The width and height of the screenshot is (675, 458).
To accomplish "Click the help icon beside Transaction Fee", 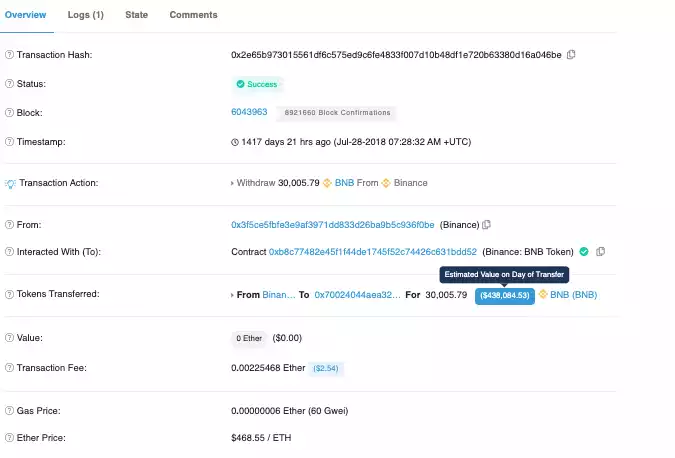I will pos(9,368).
